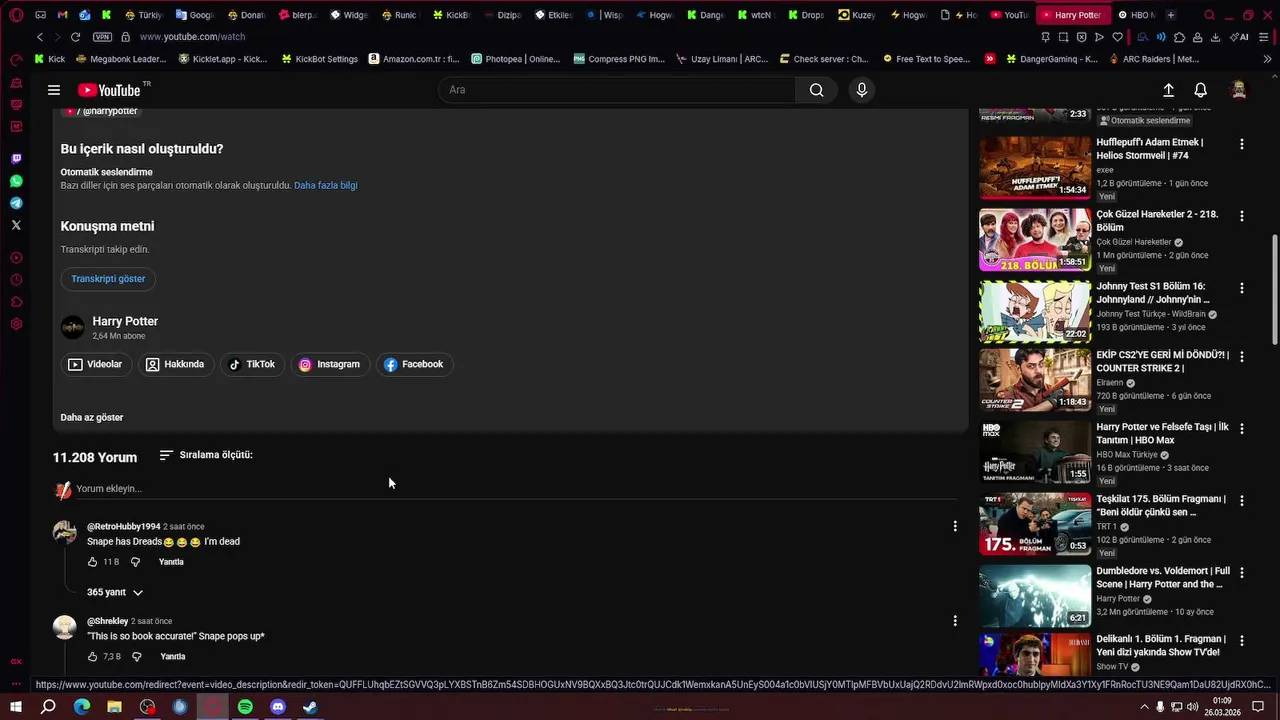The width and height of the screenshot is (1280, 720).
Task: Expand the 365 yanıt replies
Action: point(115,592)
